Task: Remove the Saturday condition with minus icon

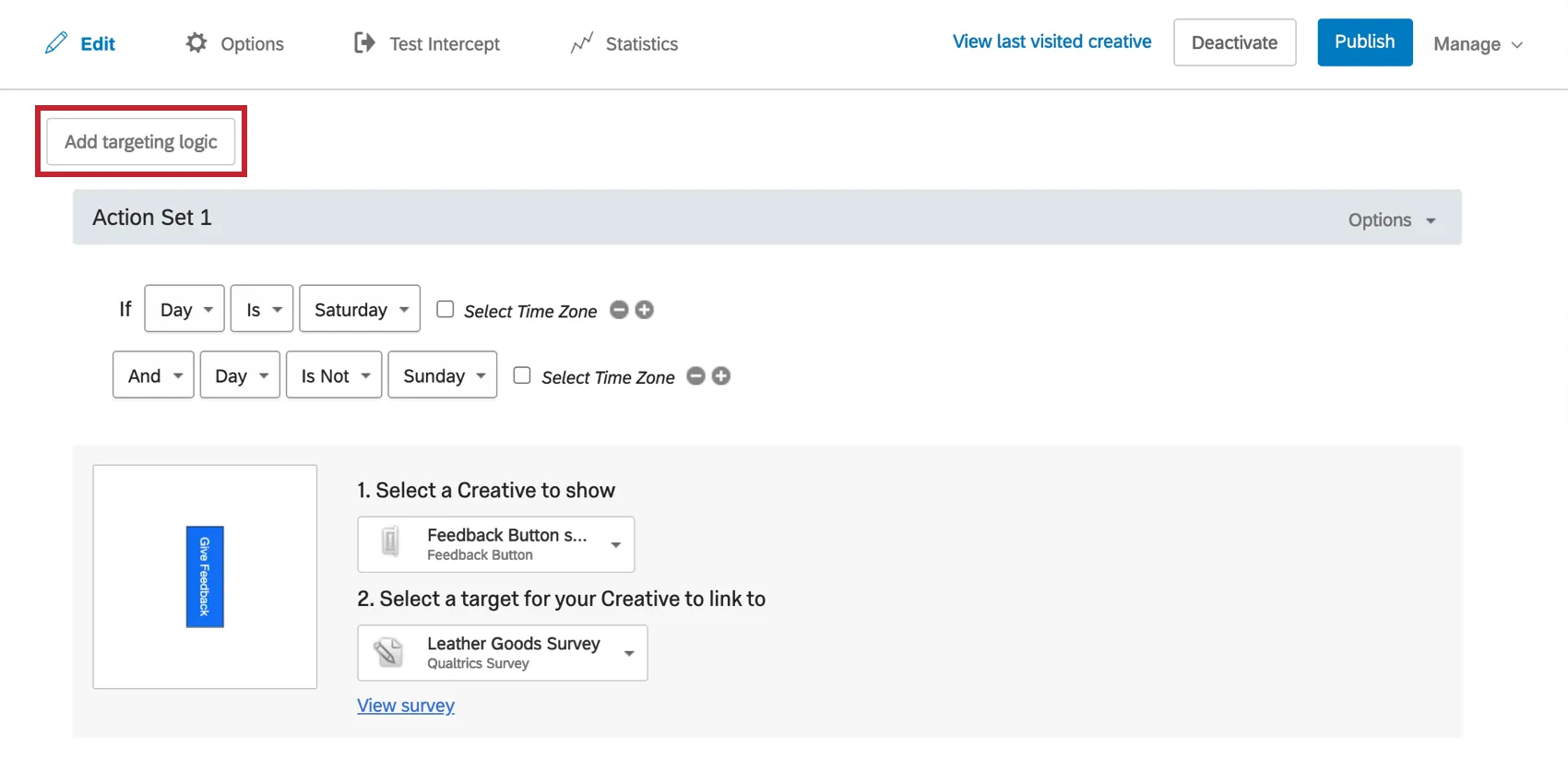Action: click(x=620, y=310)
